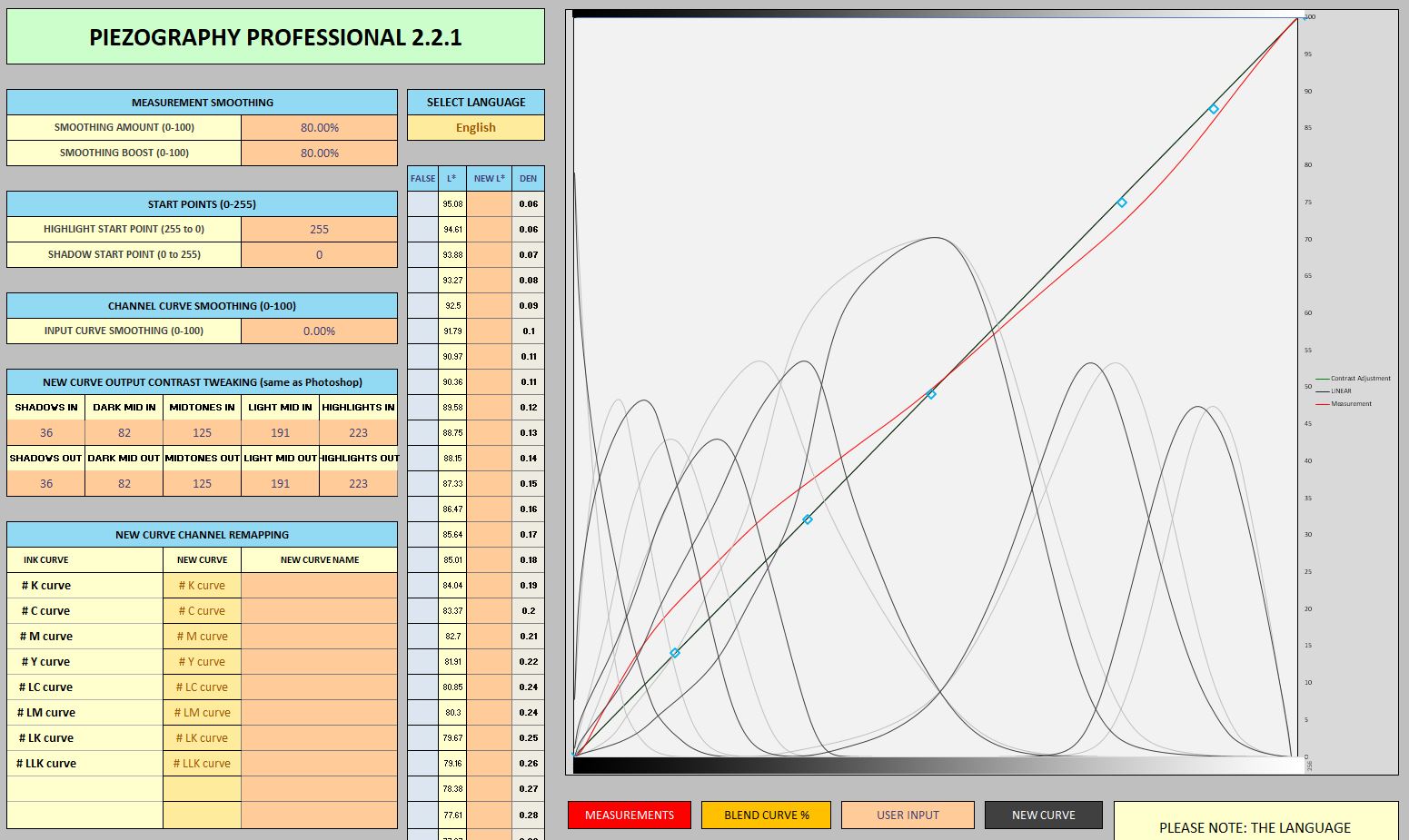Click Dark Mid In value 82

124,433
